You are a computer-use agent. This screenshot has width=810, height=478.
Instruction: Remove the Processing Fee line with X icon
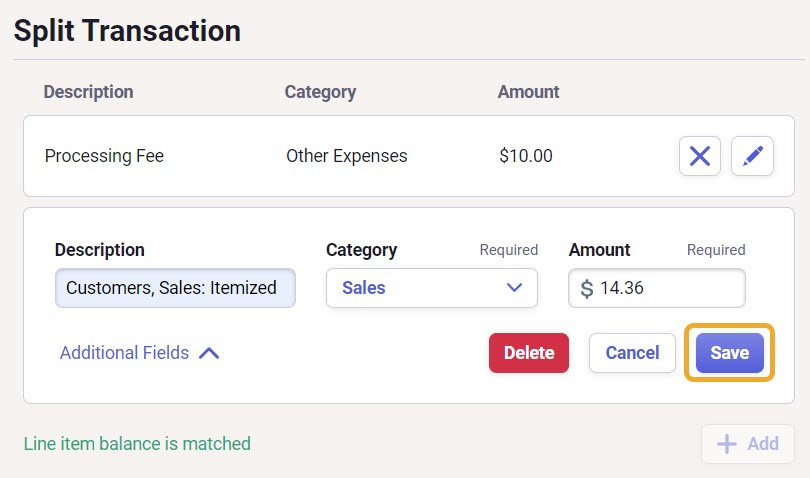(x=699, y=156)
